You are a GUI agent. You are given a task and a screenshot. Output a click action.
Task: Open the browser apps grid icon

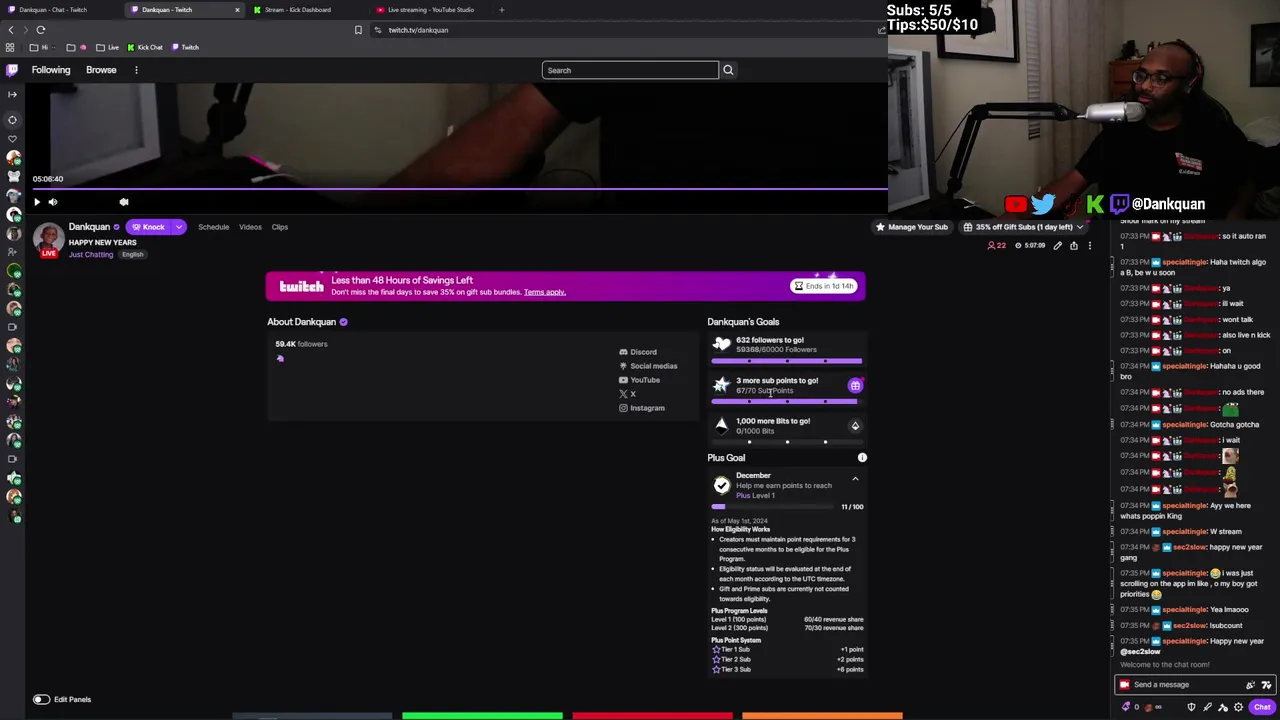click(x=10, y=47)
